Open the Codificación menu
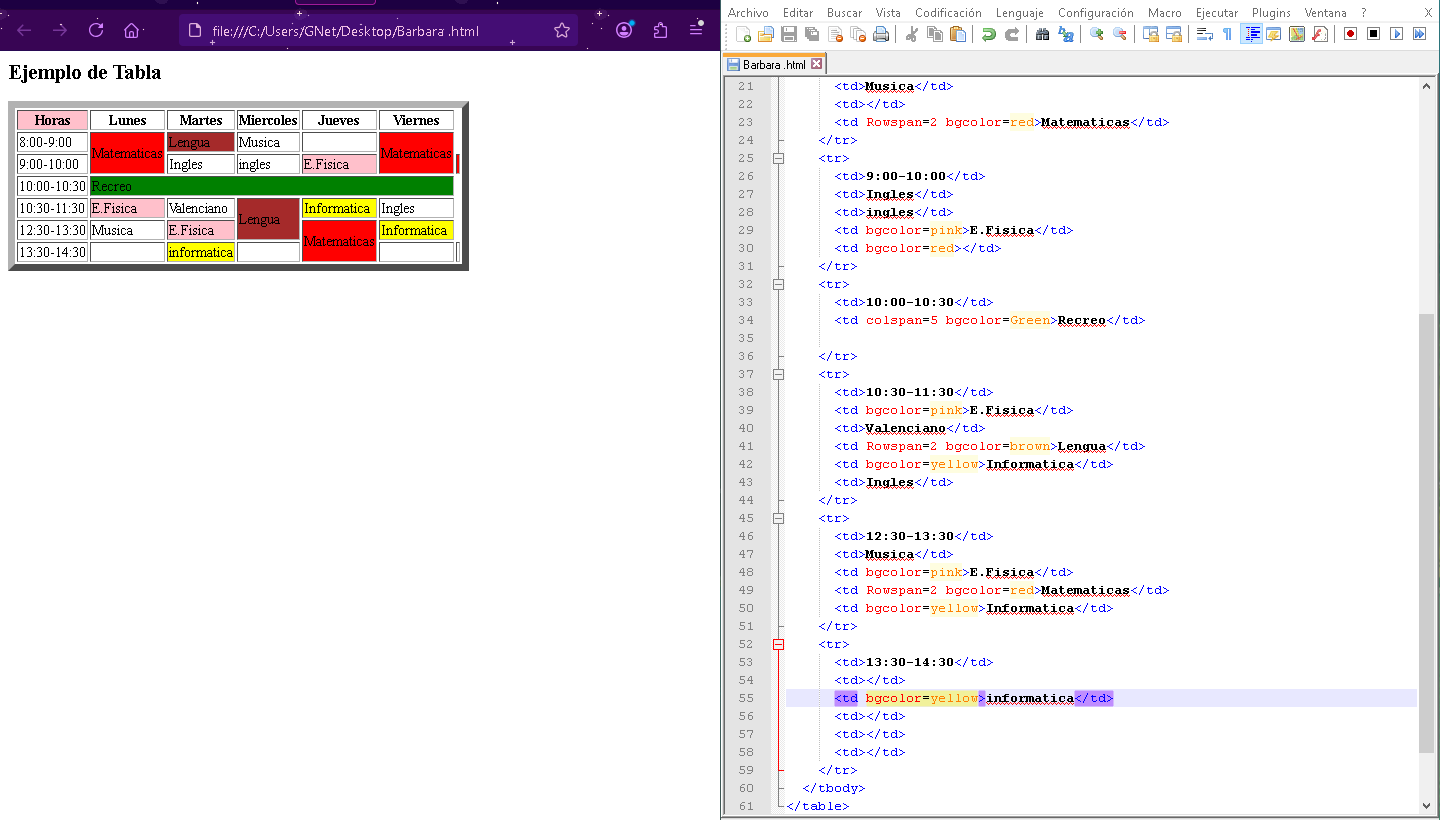This screenshot has width=1440, height=820. [948, 13]
